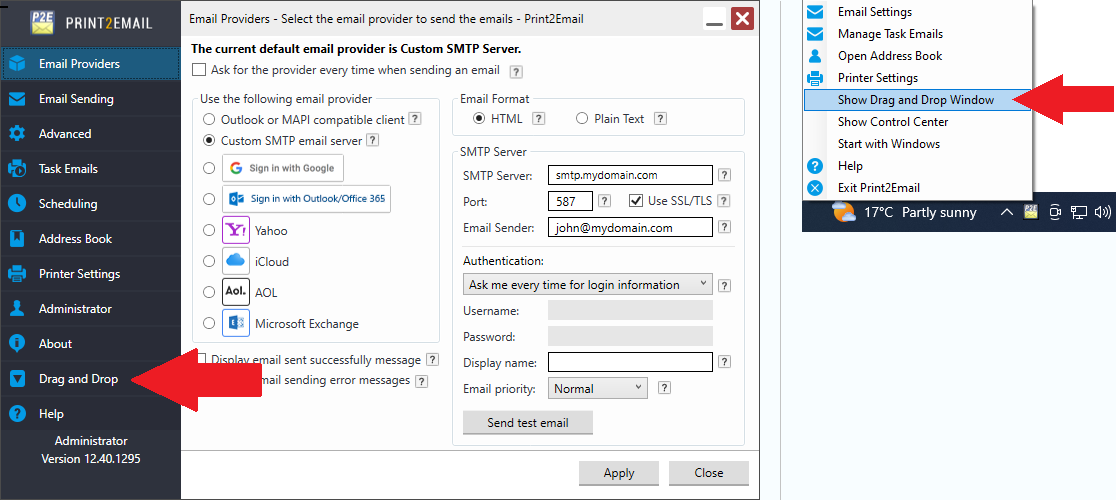
Task: Open the Email priority dropdown
Action: pos(597,389)
